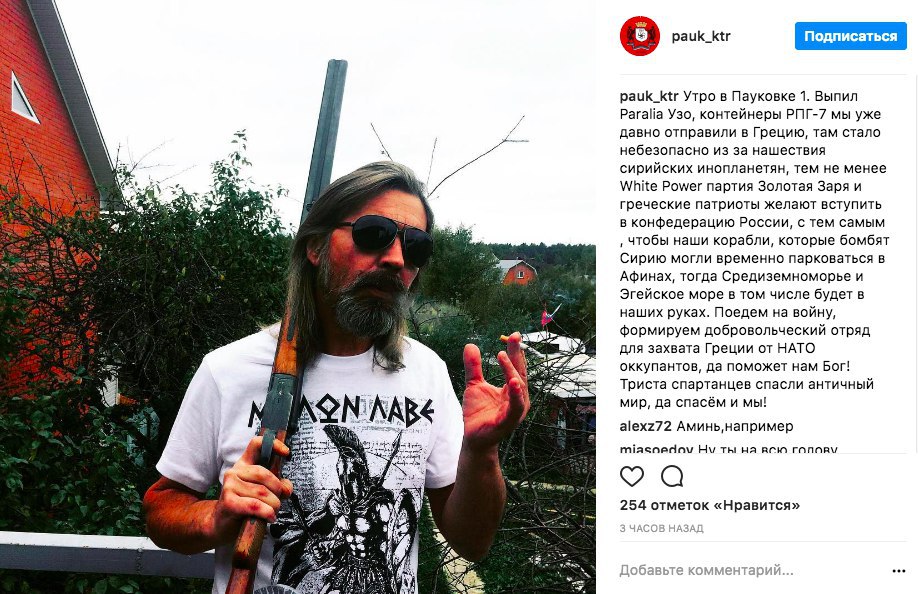Image resolution: width=918 pixels, height=594 pixels.
Task: Open the 3 часов назад timestamp
Action: tap(662, 528)
